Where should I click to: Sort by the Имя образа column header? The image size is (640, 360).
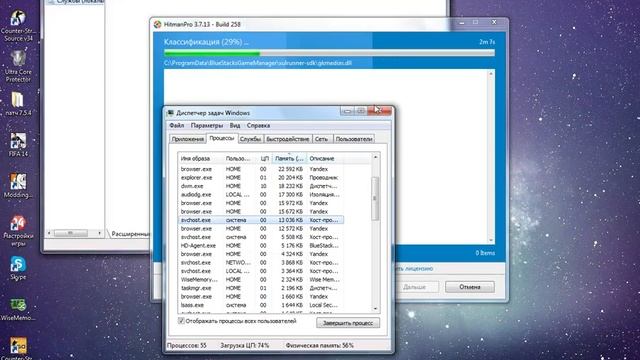click(200, 158)
